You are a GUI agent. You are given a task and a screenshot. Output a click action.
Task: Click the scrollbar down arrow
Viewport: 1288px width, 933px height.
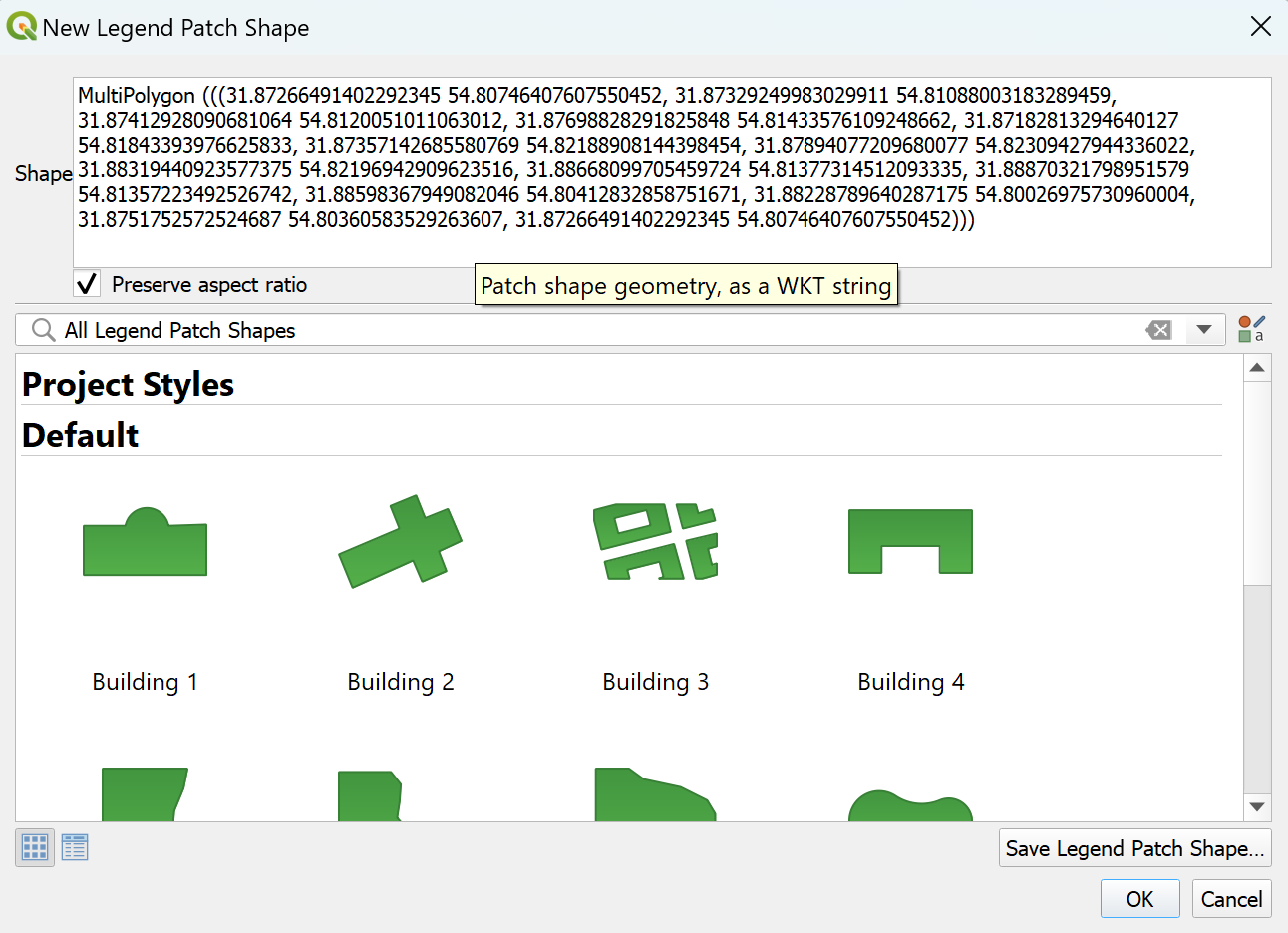point(1257,807)
